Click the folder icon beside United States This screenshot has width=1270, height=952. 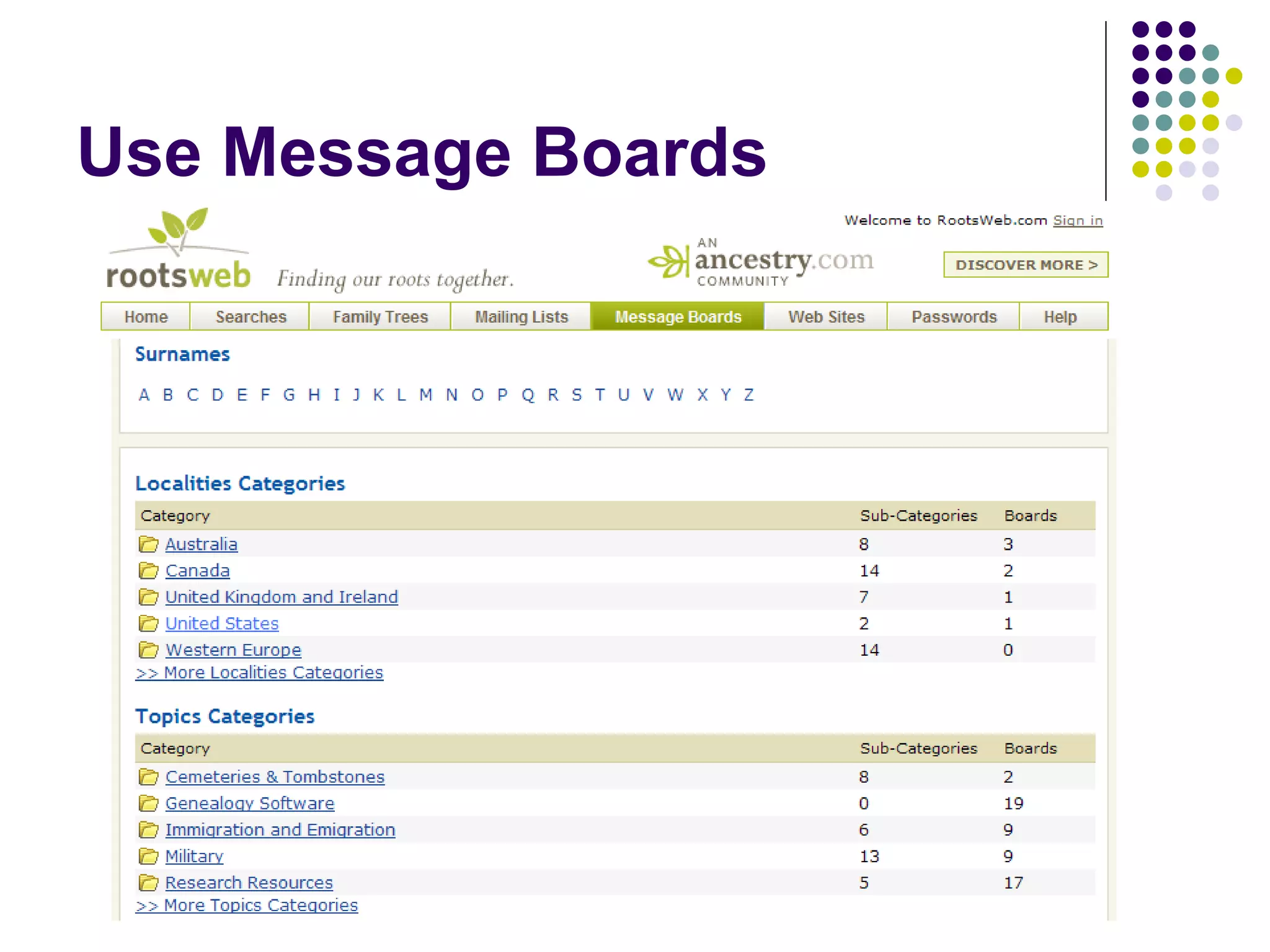pos(148,623)
